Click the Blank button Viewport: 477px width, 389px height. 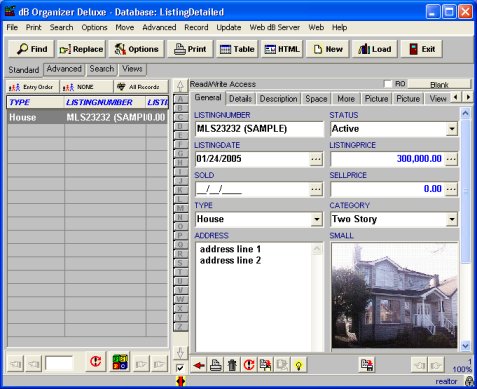(439, 85)
